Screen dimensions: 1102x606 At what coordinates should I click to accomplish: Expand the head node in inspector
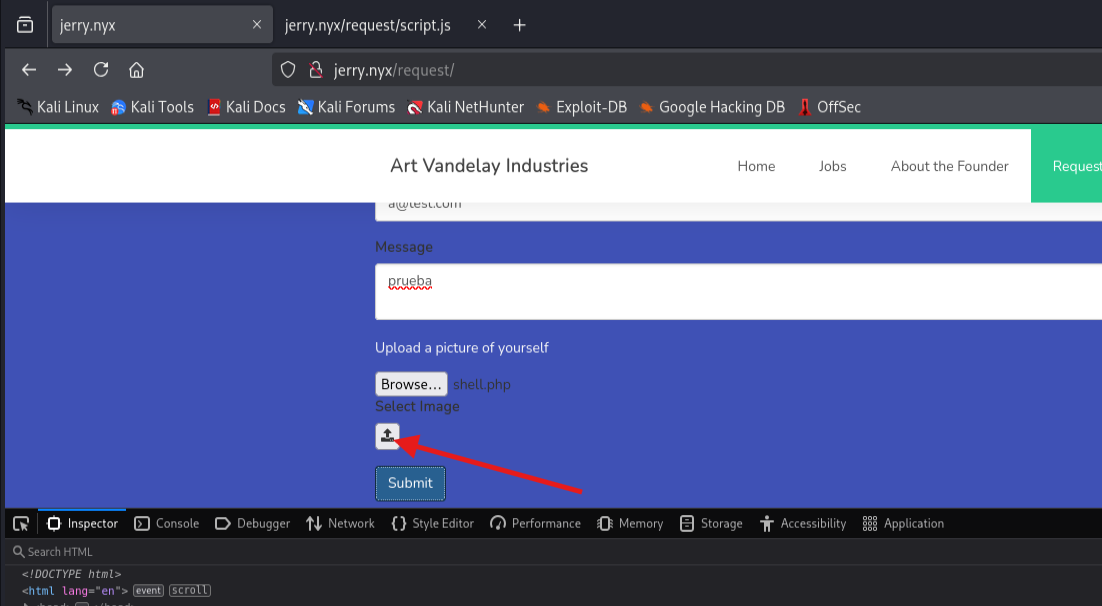tap(28, 603)
